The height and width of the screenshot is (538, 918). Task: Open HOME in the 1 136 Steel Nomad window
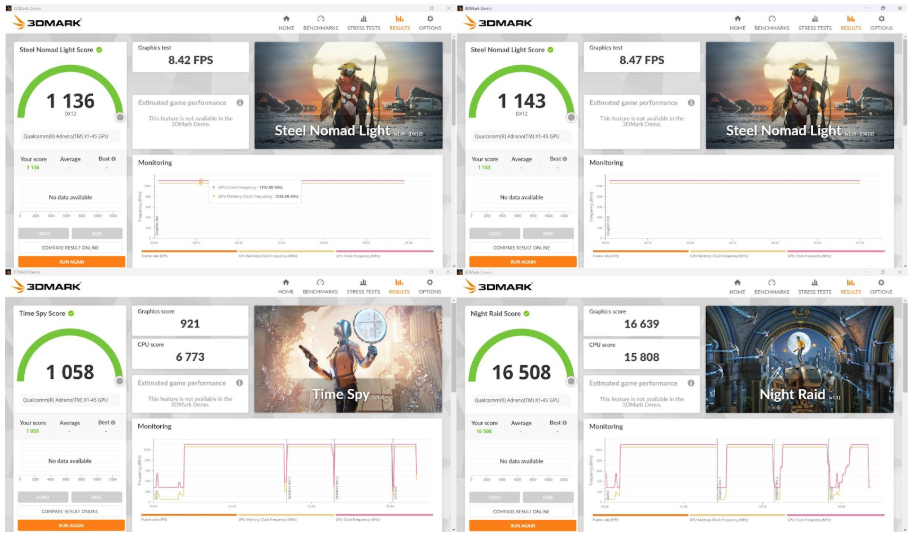286,23
